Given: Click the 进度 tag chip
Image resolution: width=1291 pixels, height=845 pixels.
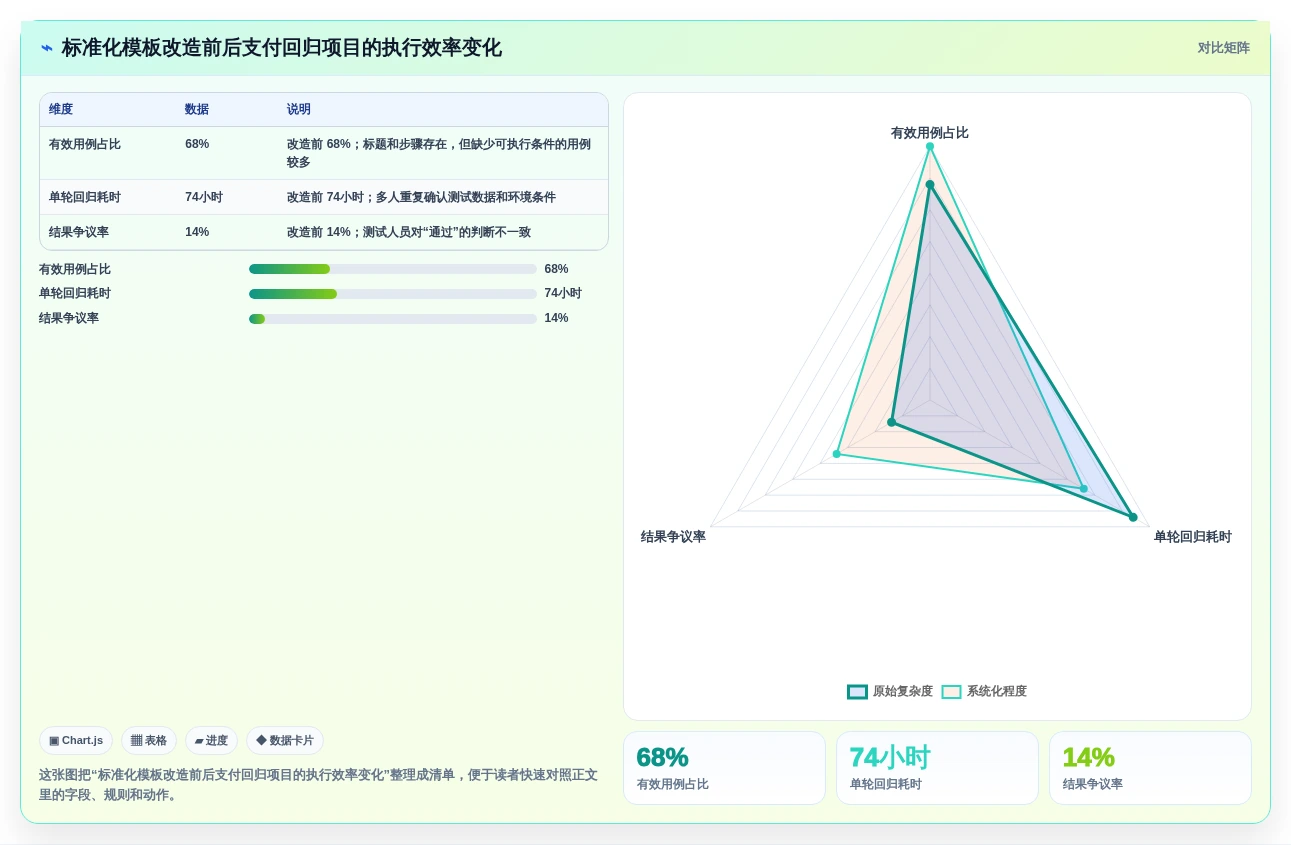Looking at the screenshot, I should coord(211,740).
